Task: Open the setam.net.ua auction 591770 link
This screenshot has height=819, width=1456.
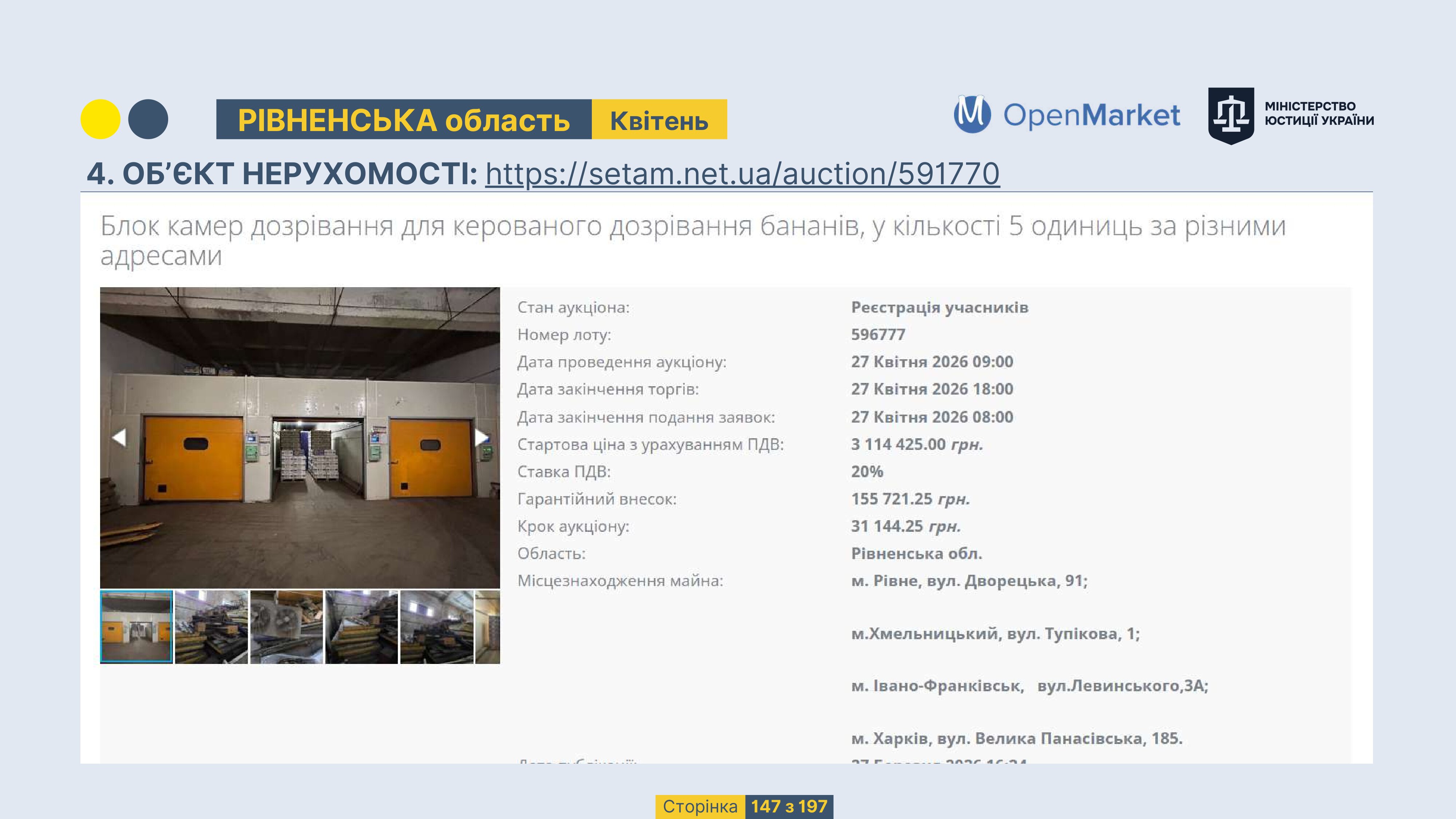Action: [742, 174]
